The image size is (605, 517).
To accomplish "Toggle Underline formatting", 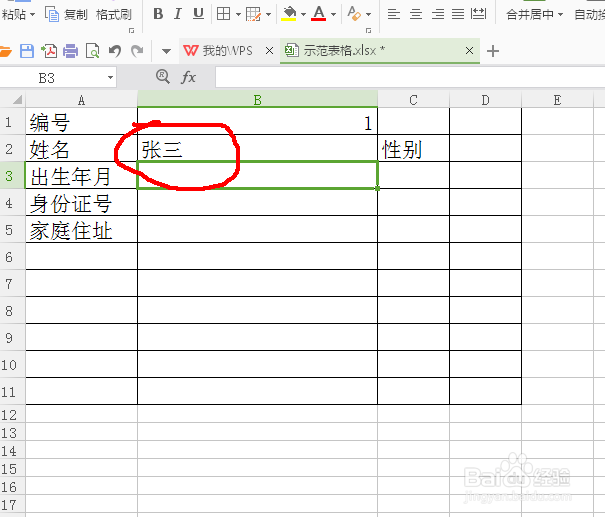I will pos(198,14).
